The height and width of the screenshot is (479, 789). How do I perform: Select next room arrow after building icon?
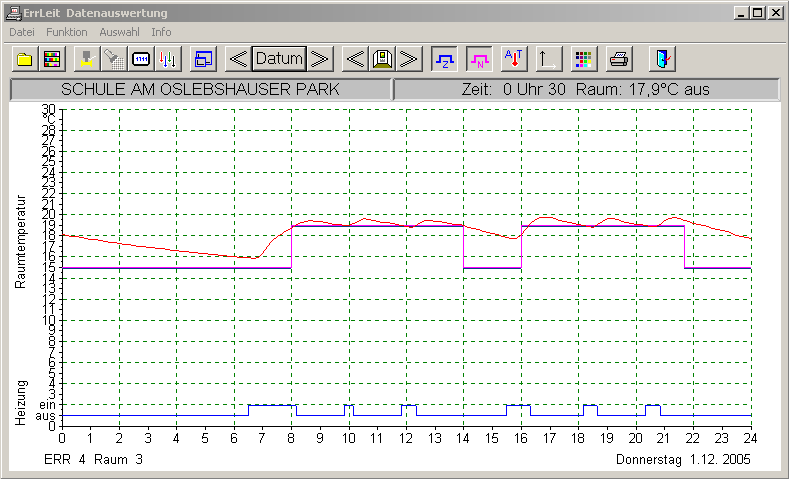[x=408, y=58]
